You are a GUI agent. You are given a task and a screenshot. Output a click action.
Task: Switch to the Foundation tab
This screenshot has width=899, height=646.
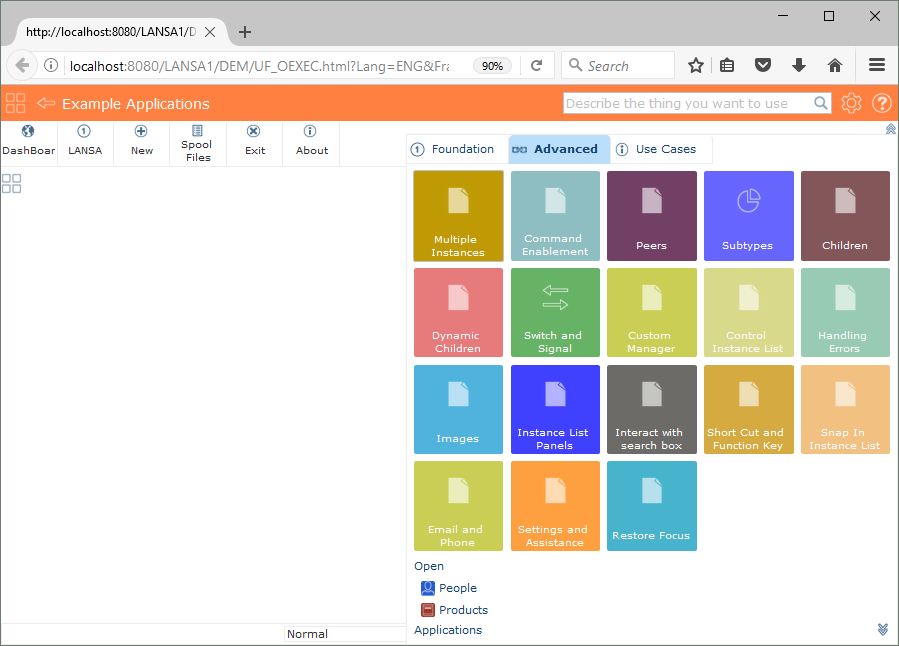(x=453, y=149)
